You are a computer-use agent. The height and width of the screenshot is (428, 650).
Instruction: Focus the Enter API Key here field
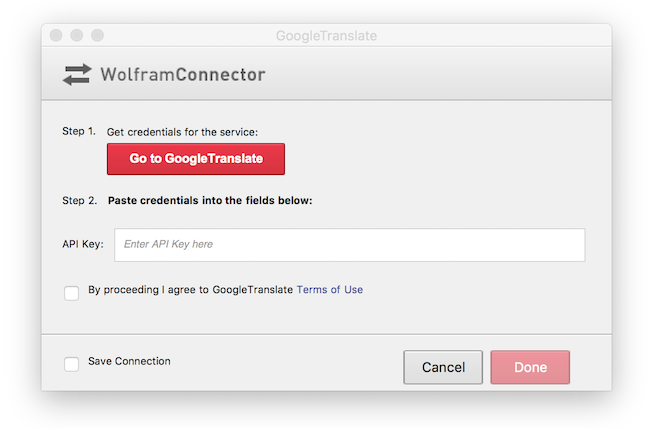(349, 245)
